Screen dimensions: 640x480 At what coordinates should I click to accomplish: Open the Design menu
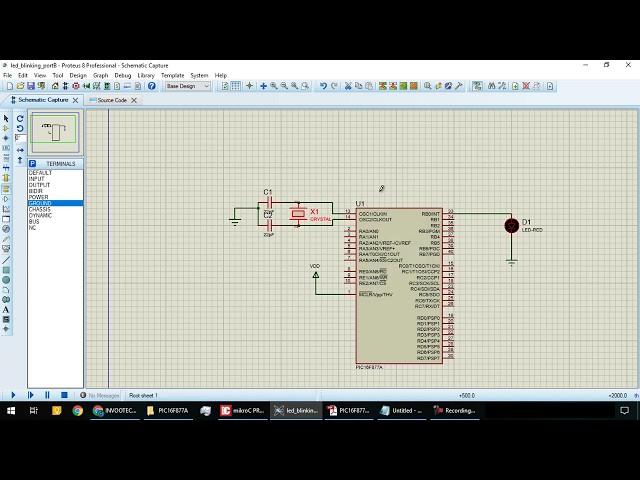(x=78, y=76)
